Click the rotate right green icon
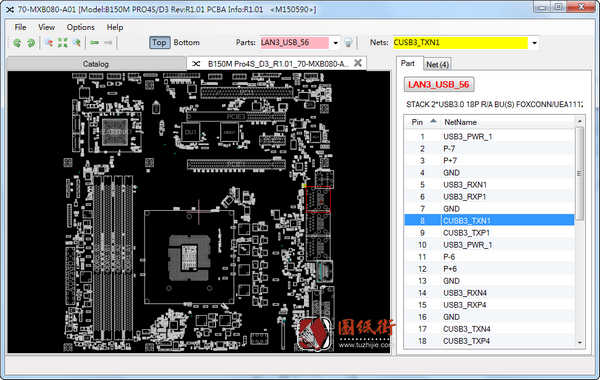This screenshot has height=380, width=600. point(31,43)
